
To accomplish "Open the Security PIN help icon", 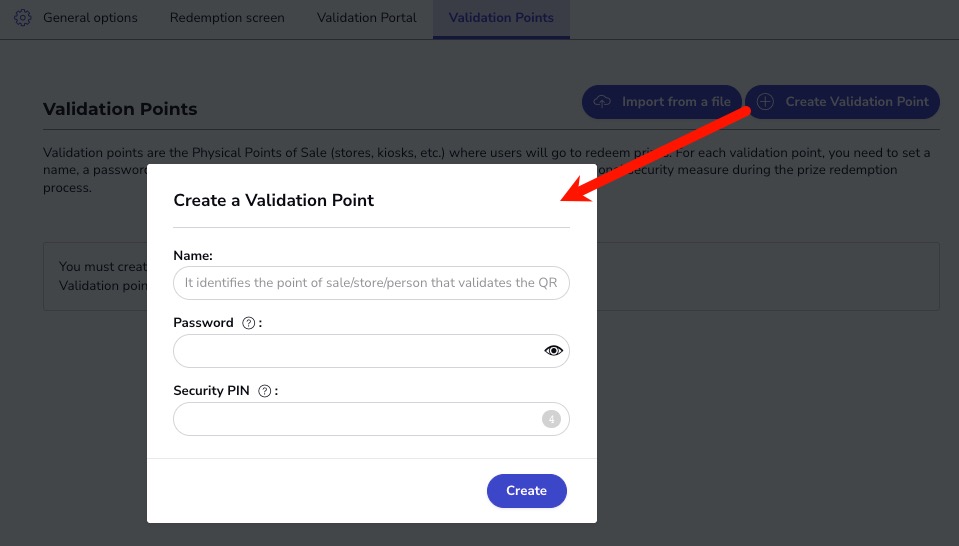I will (x=264, y=391).
